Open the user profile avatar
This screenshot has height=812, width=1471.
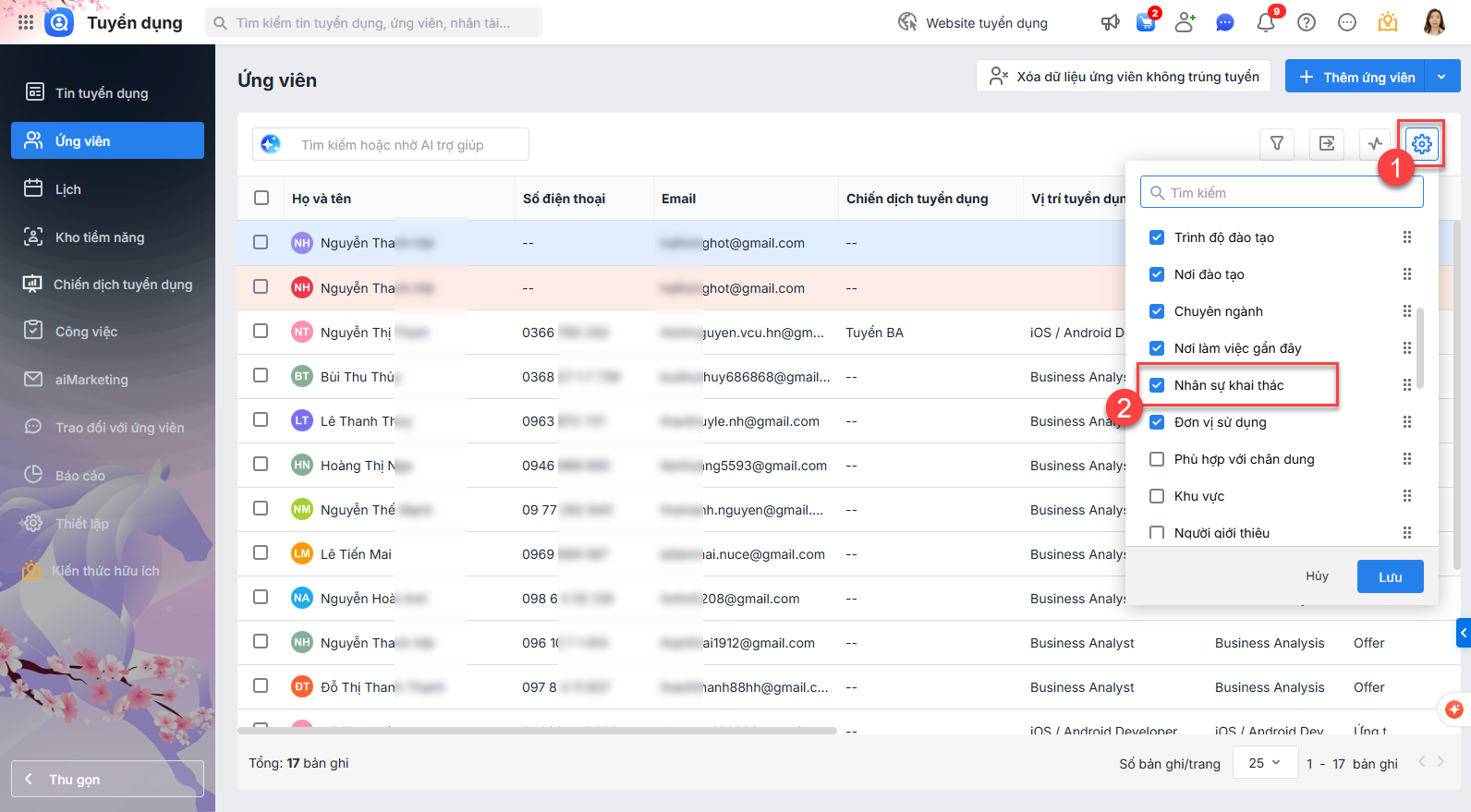pos(1435,22)
